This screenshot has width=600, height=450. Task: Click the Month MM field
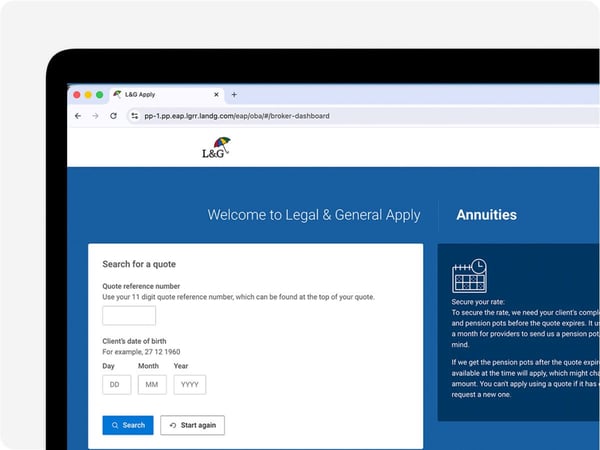point(152,385)
